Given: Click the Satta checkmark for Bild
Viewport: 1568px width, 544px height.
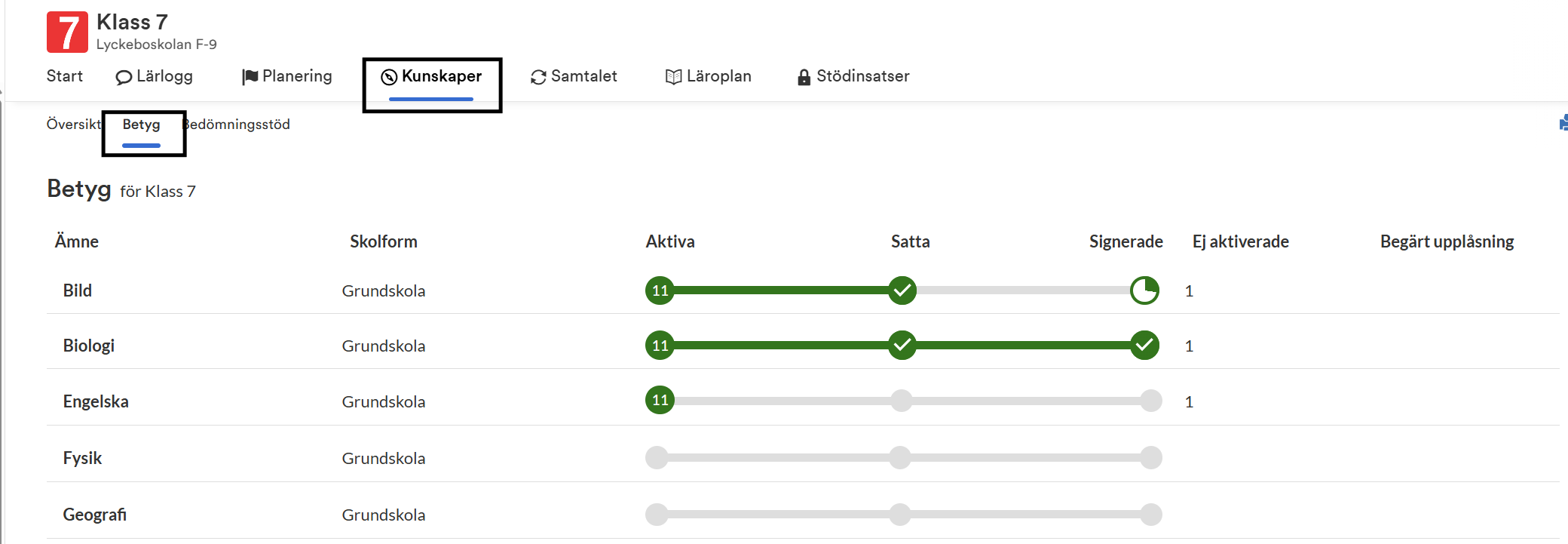Looking at the screenshot, I should 902,290.
